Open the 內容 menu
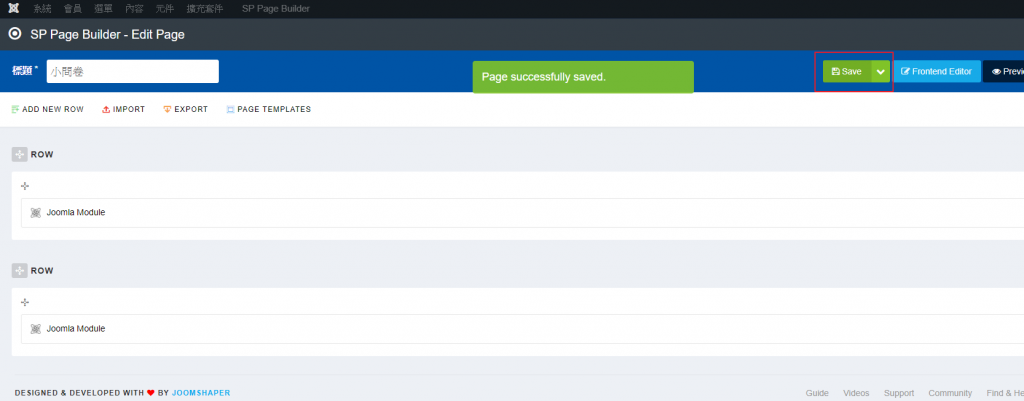The width and height of the screenshot is (1024, 401). coord(134,8)
